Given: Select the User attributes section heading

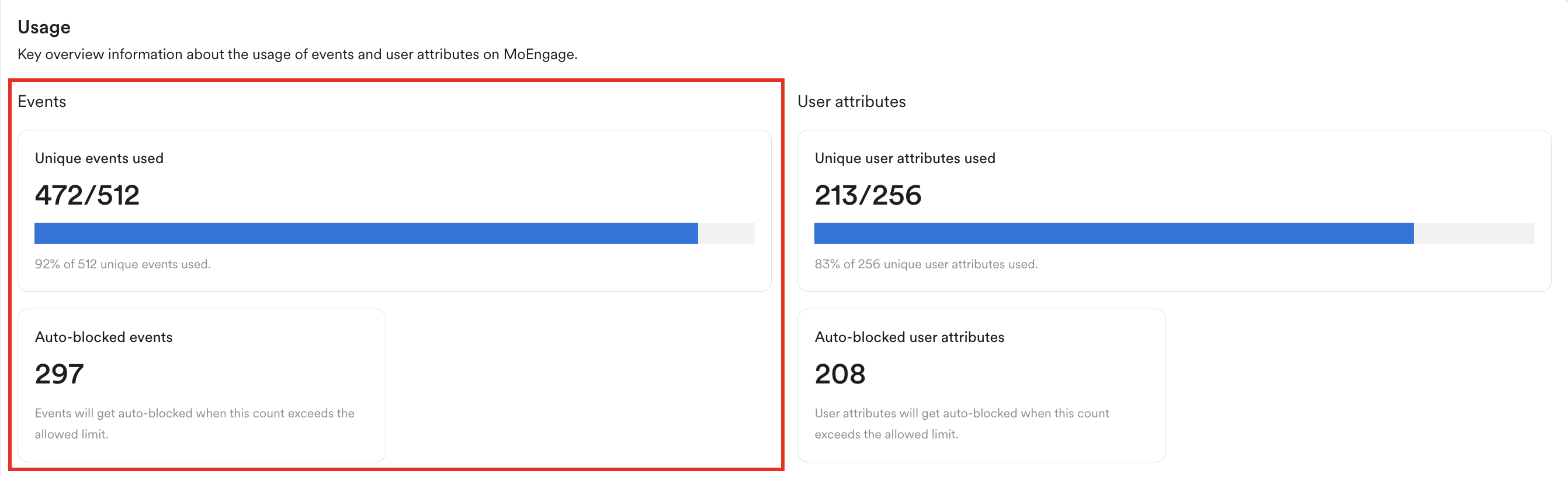Looking at the screenshot, I should [851, 101].
